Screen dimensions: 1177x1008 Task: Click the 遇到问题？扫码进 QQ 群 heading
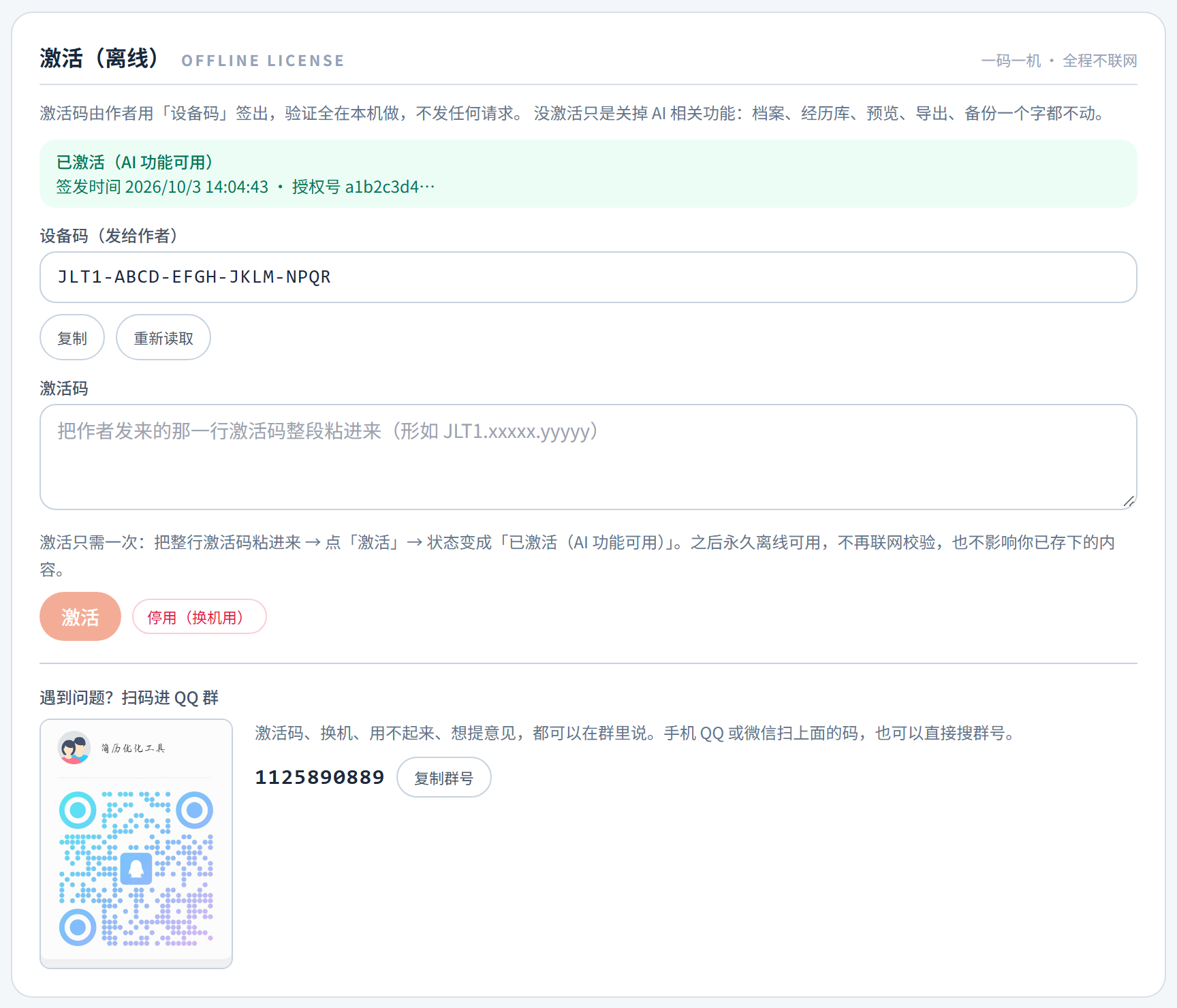pyautogui.click(x=129, y=697)
